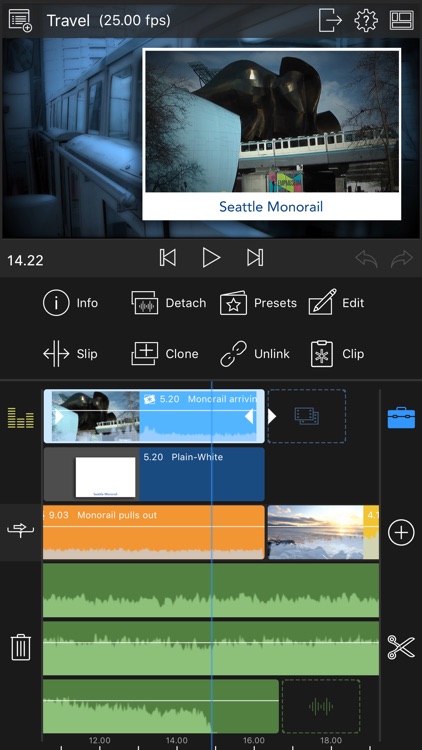Tap the 12.00 timeline ruler mark

click(100, 740)
